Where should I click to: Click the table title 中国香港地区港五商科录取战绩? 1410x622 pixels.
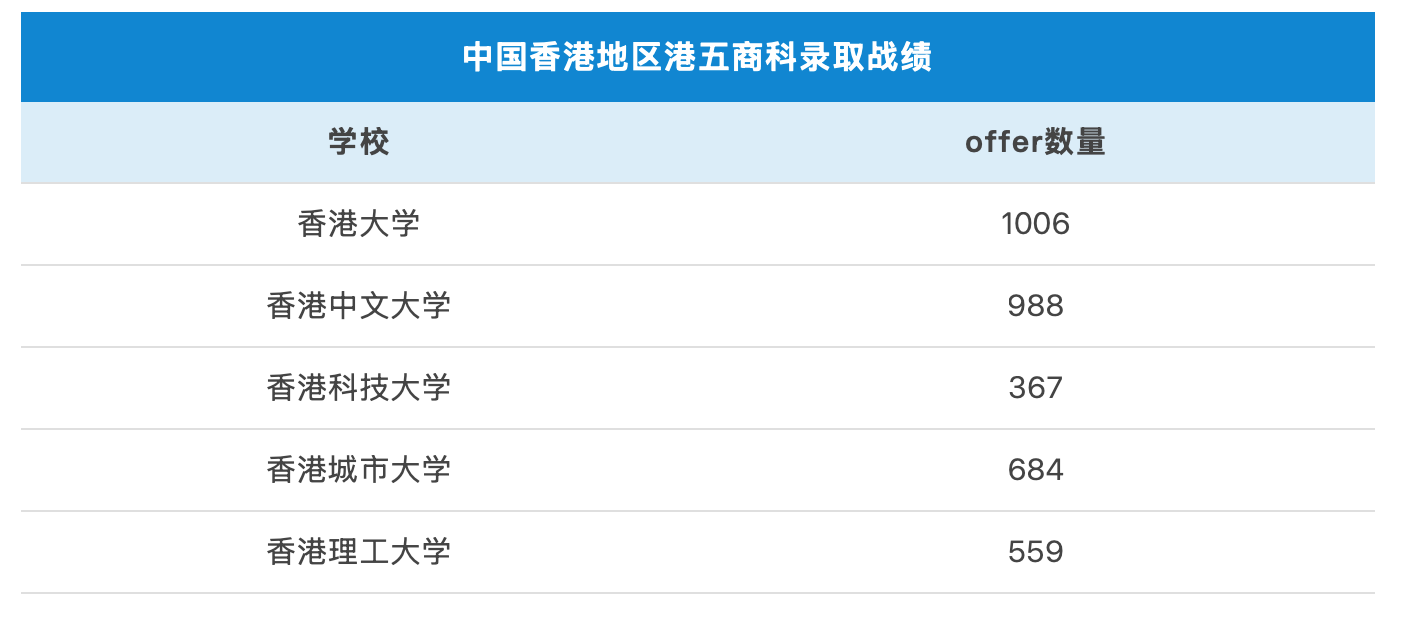697,58
